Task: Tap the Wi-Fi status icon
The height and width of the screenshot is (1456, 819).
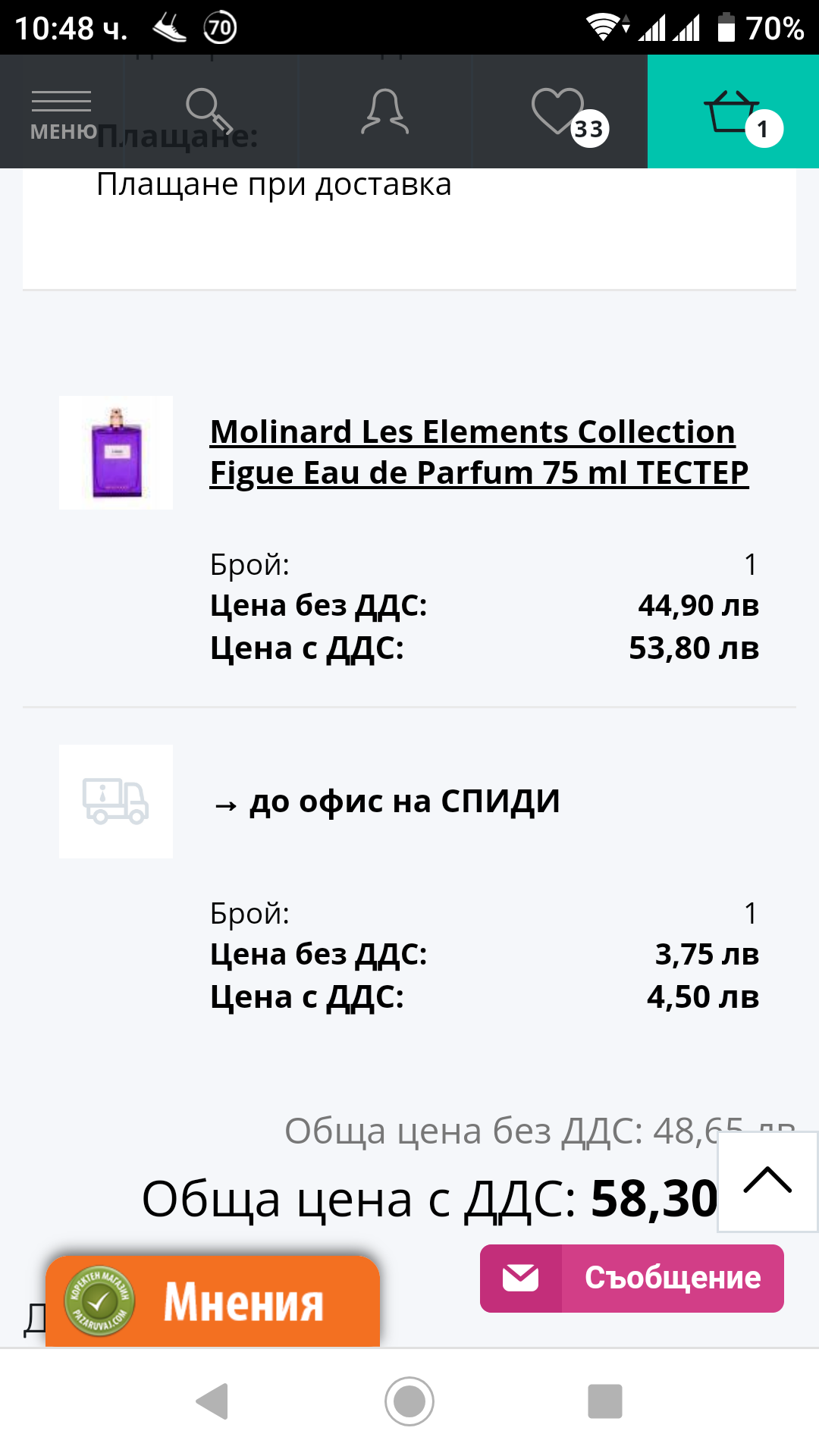Action: click(604, 28)
